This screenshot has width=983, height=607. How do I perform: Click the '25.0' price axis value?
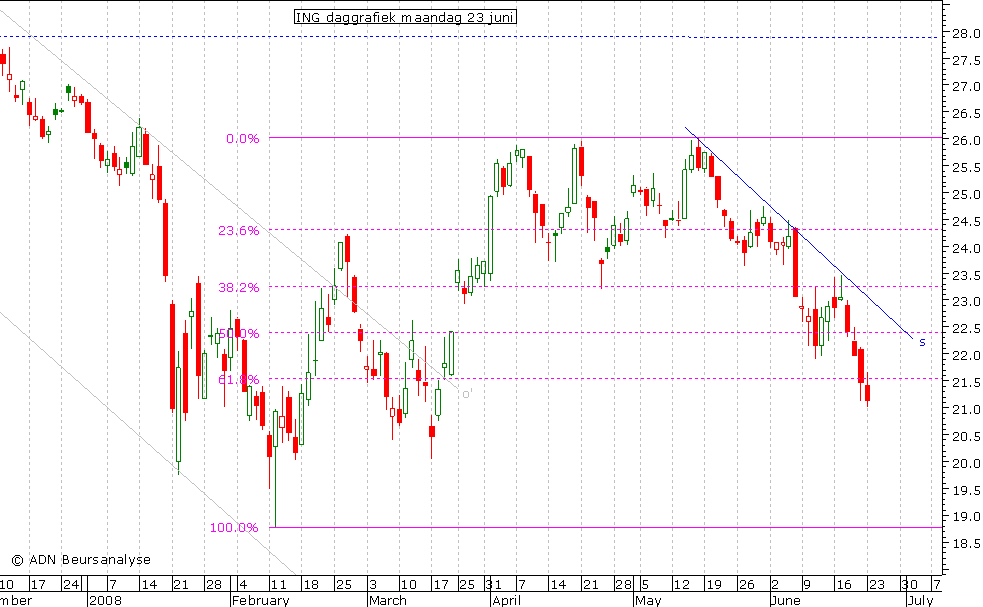pos(966,194)
